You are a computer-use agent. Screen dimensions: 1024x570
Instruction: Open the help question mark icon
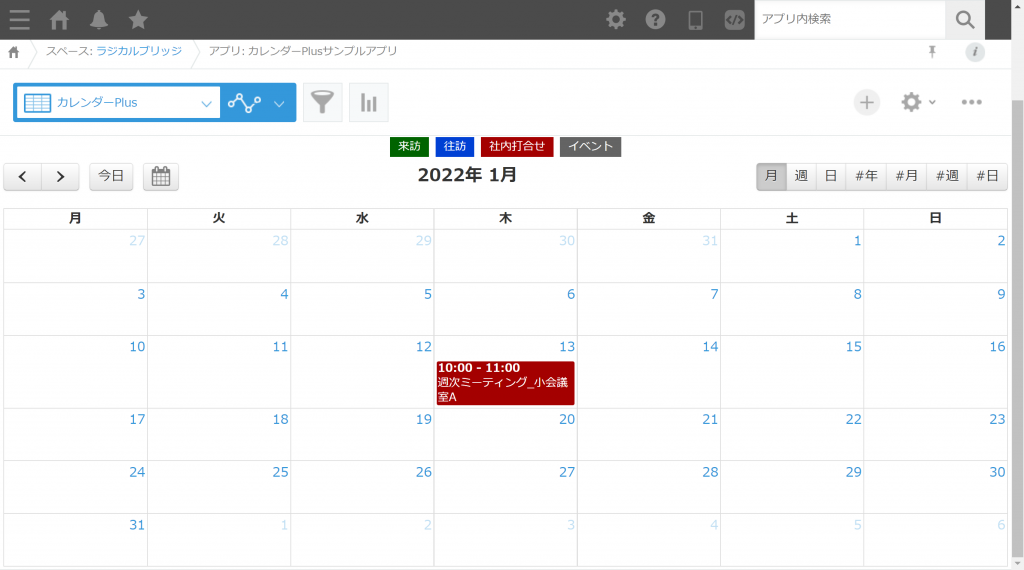[655, 20]
